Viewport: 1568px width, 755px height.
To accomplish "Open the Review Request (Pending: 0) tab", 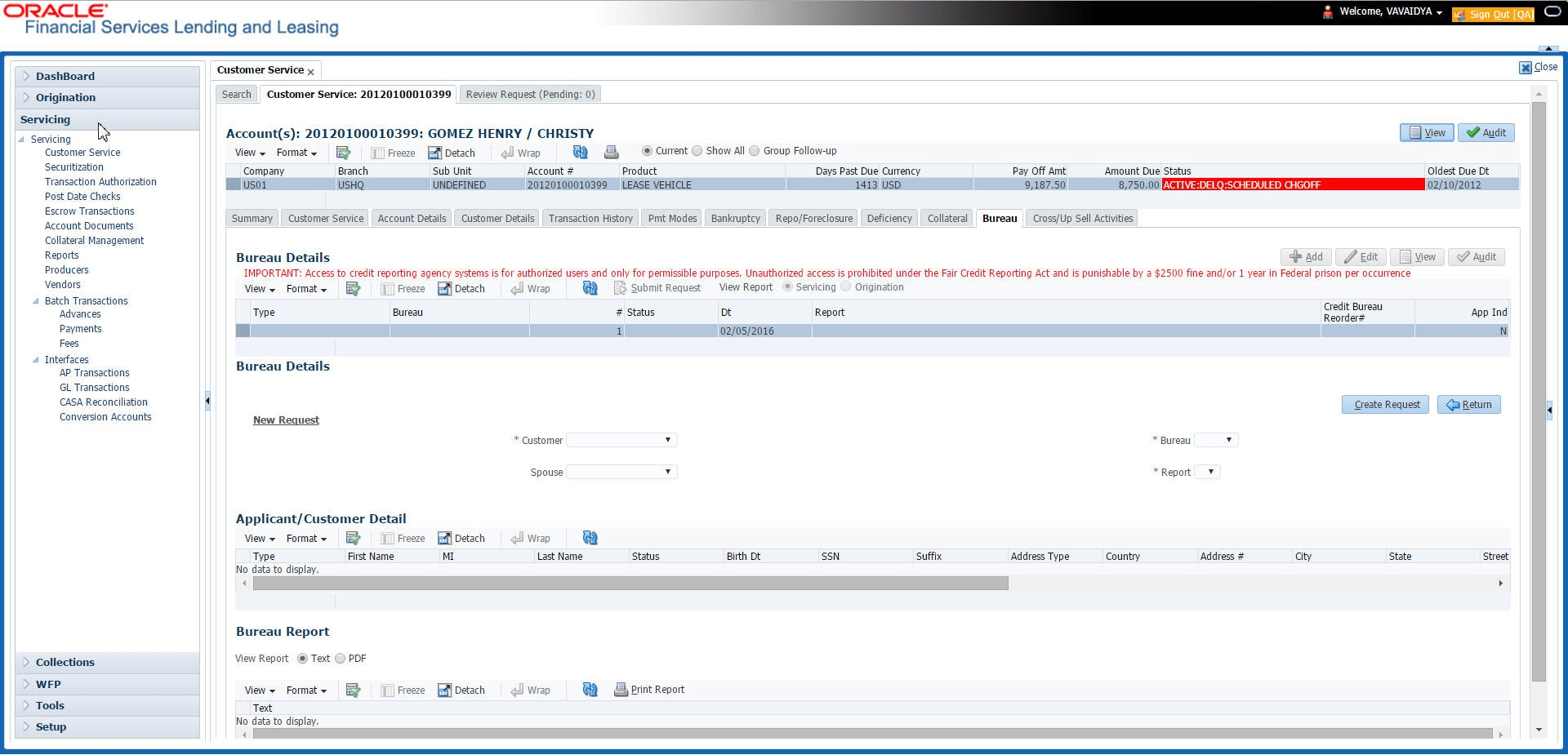I will 531,94.
